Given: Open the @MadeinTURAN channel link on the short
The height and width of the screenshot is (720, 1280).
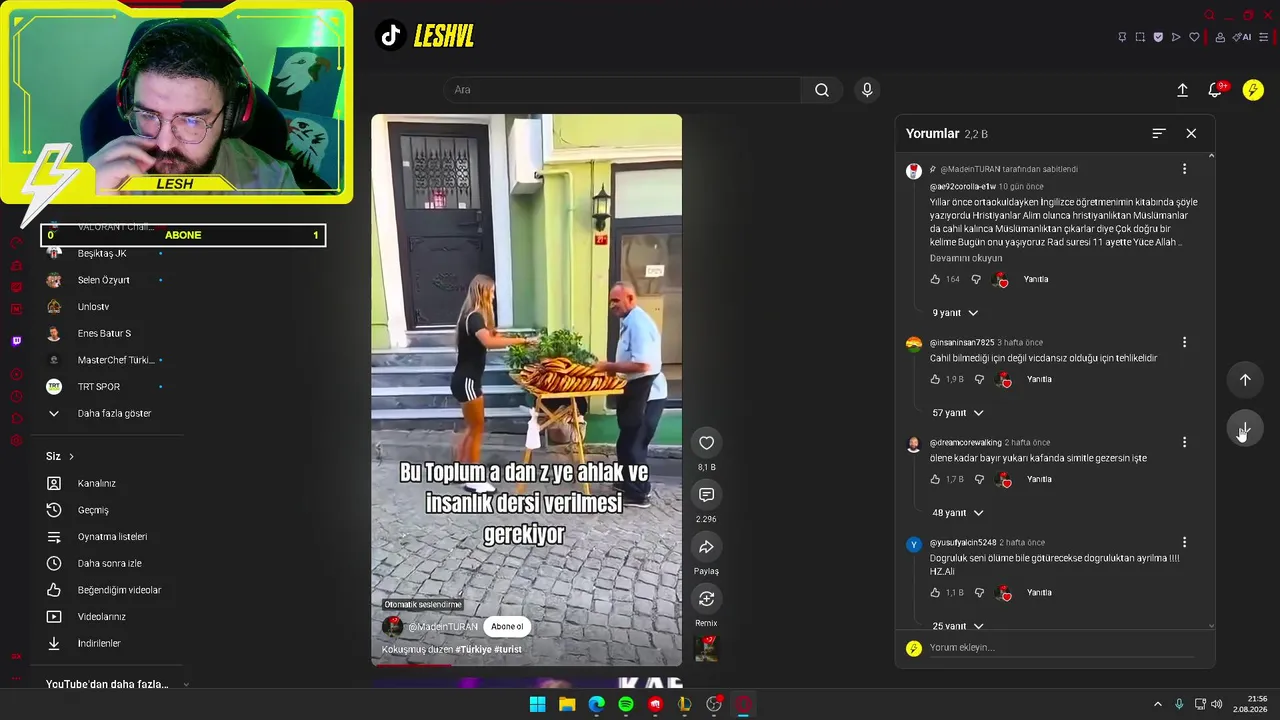Looking at the screenshot, I should 443,627.
